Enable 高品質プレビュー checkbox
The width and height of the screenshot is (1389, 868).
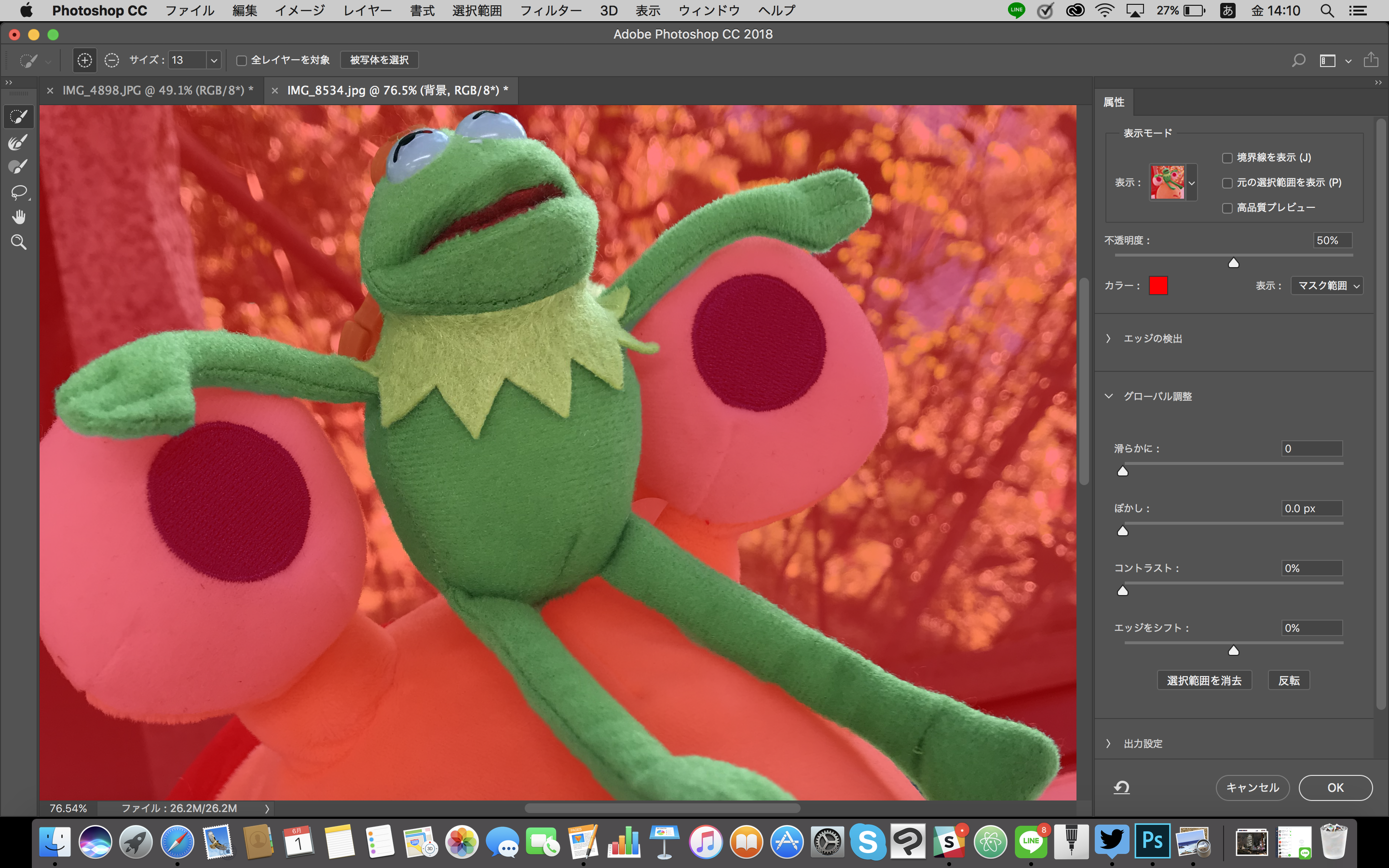pyautogui.click(x=1227, y=208)
